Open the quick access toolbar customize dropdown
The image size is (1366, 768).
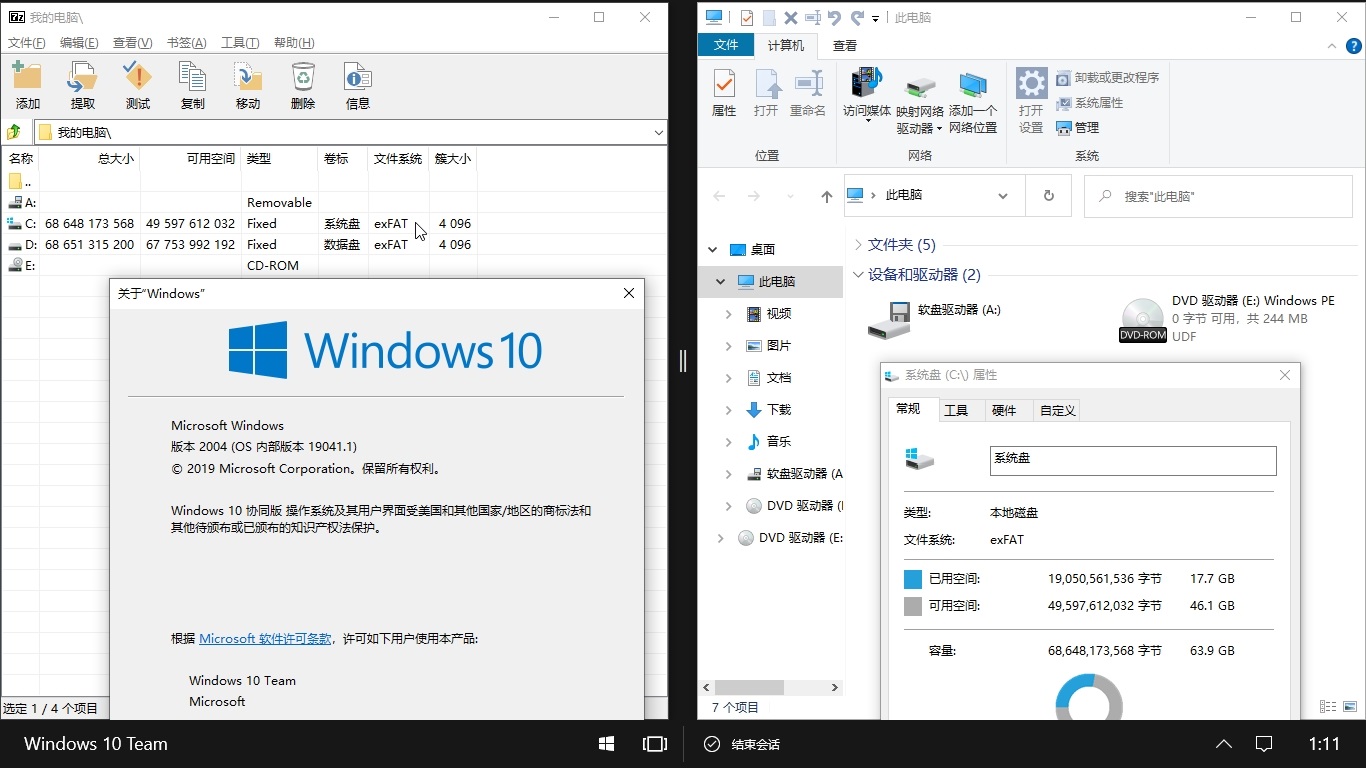pyautogui.click(x=876, y=18)
